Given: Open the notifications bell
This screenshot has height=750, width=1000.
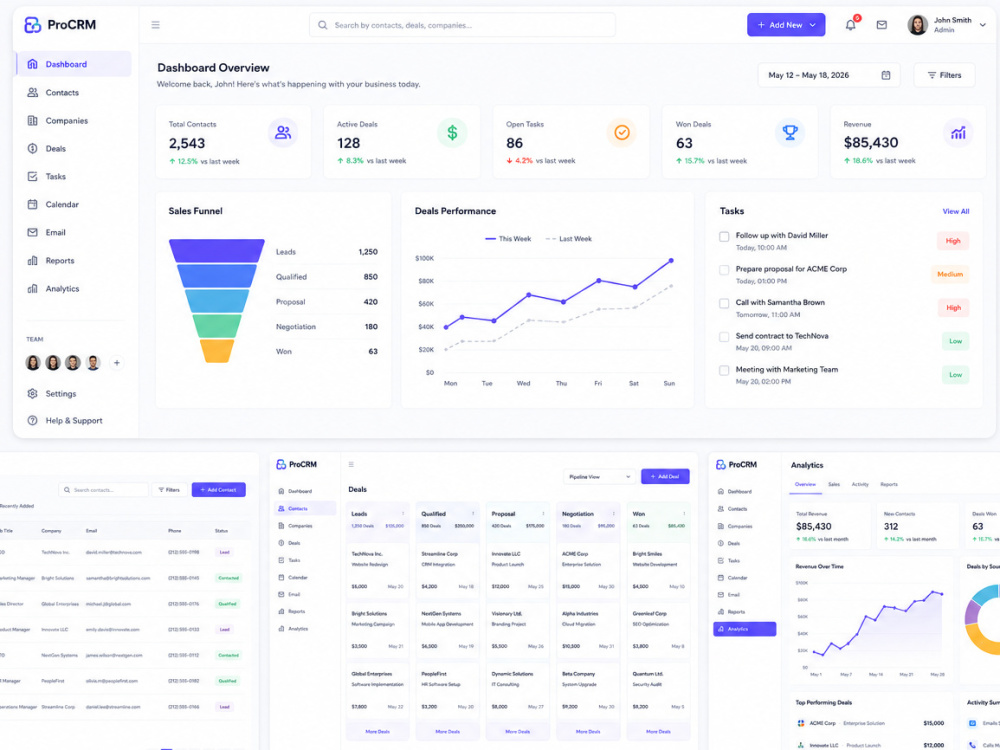Looking at the screenshot, I should tap(850, 25).
